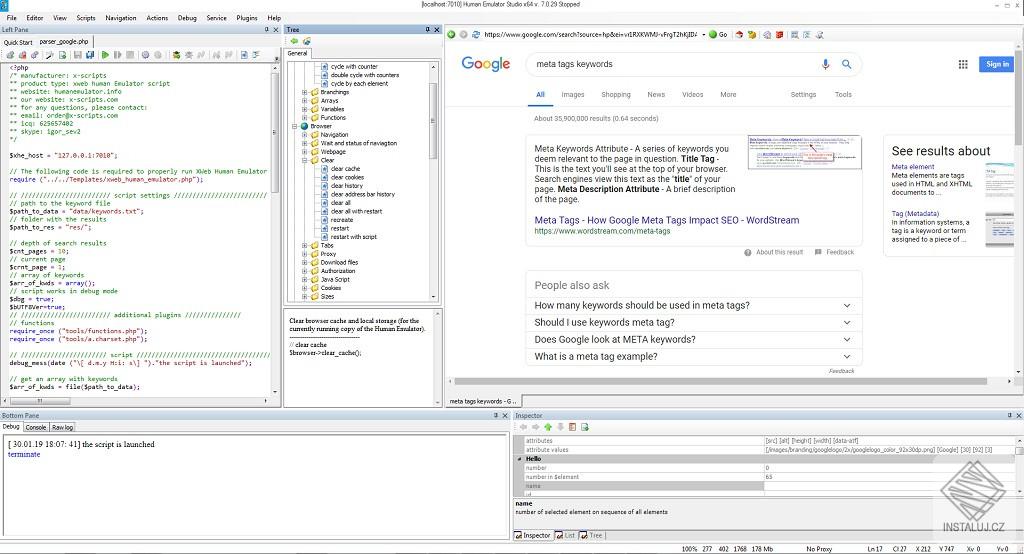Viewport: 1024px width, 554px height.
Task: Select the 'clear cookies' tree item
Action: coord(347,177)
